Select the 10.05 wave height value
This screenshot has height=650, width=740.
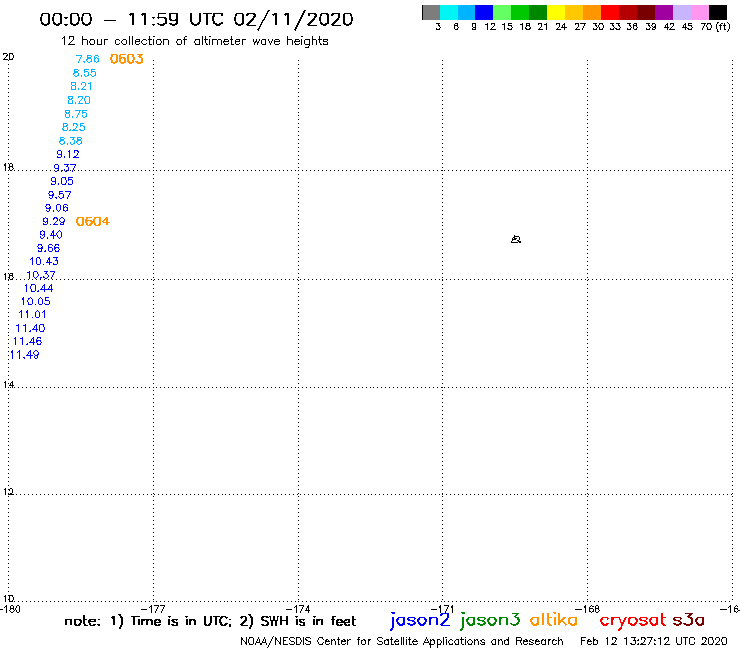(x=35, y=302)
